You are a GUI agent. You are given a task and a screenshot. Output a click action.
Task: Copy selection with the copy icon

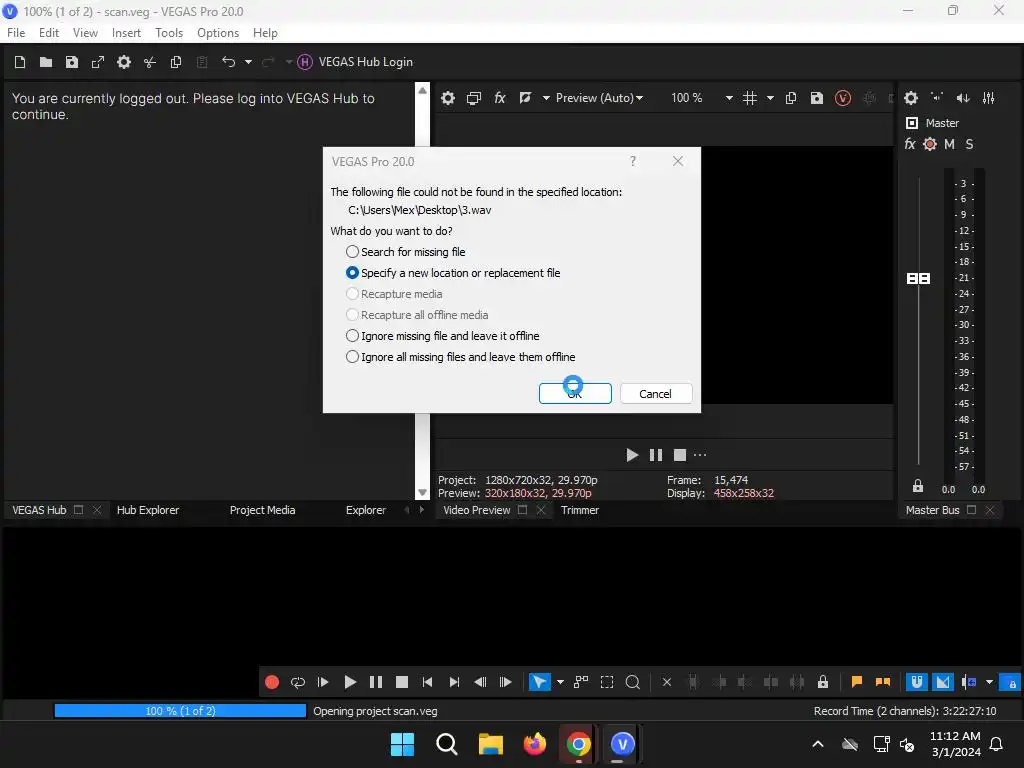176,62
